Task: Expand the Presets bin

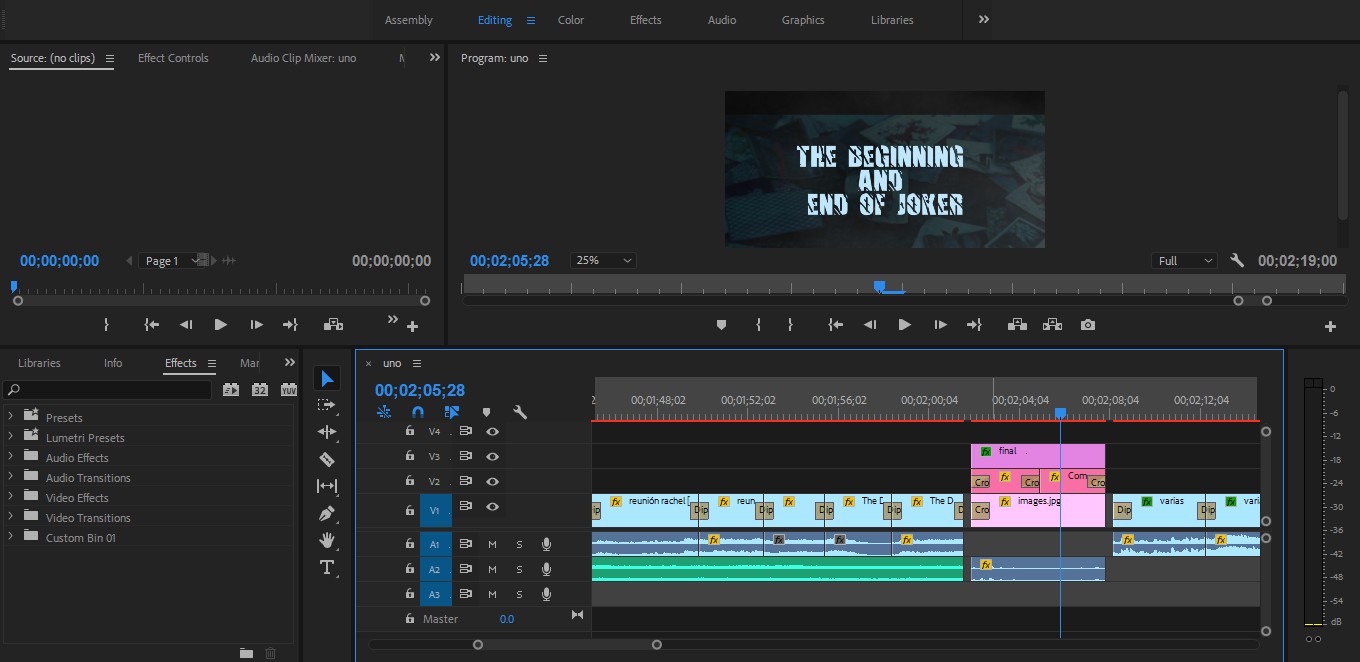Action: 11,416
